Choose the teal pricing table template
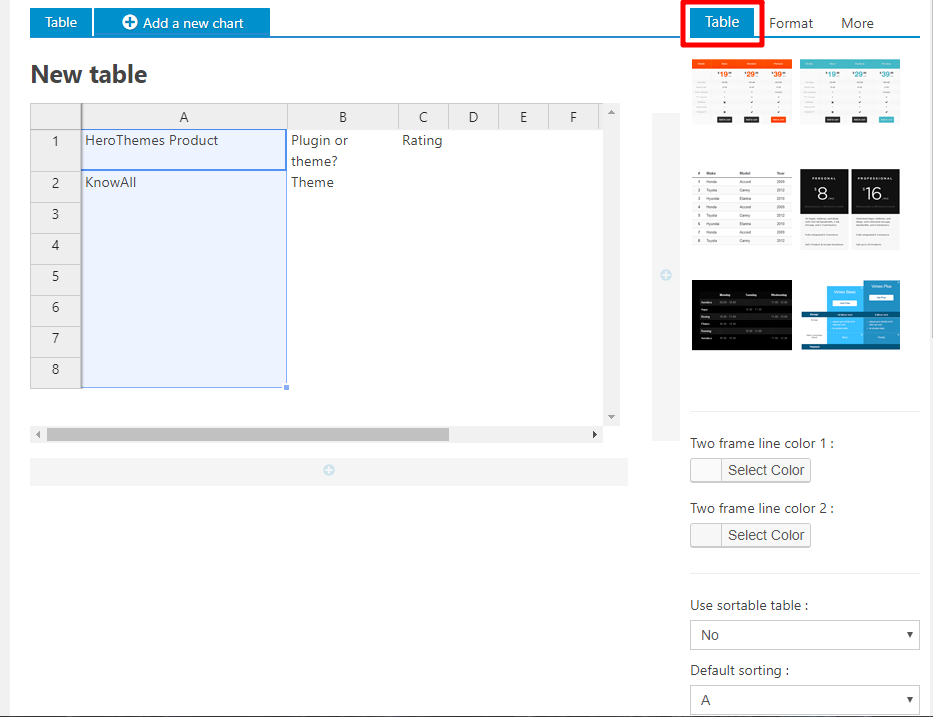Image resolution: width=933 pixels, height=717 pixels. click(850, 91)
